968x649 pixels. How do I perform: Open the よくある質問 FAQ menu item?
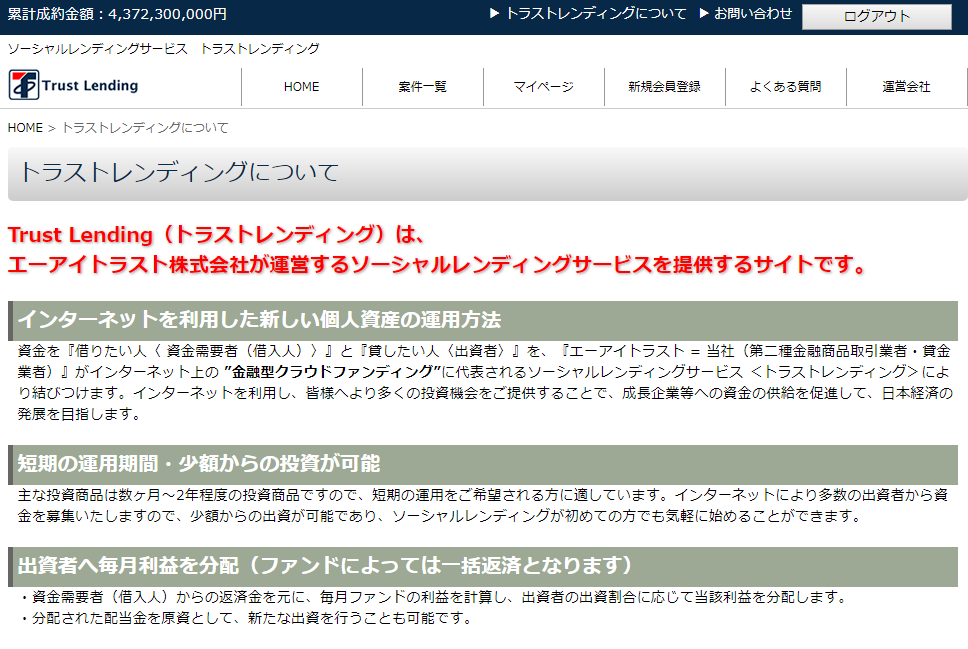(x=785, y=87)
